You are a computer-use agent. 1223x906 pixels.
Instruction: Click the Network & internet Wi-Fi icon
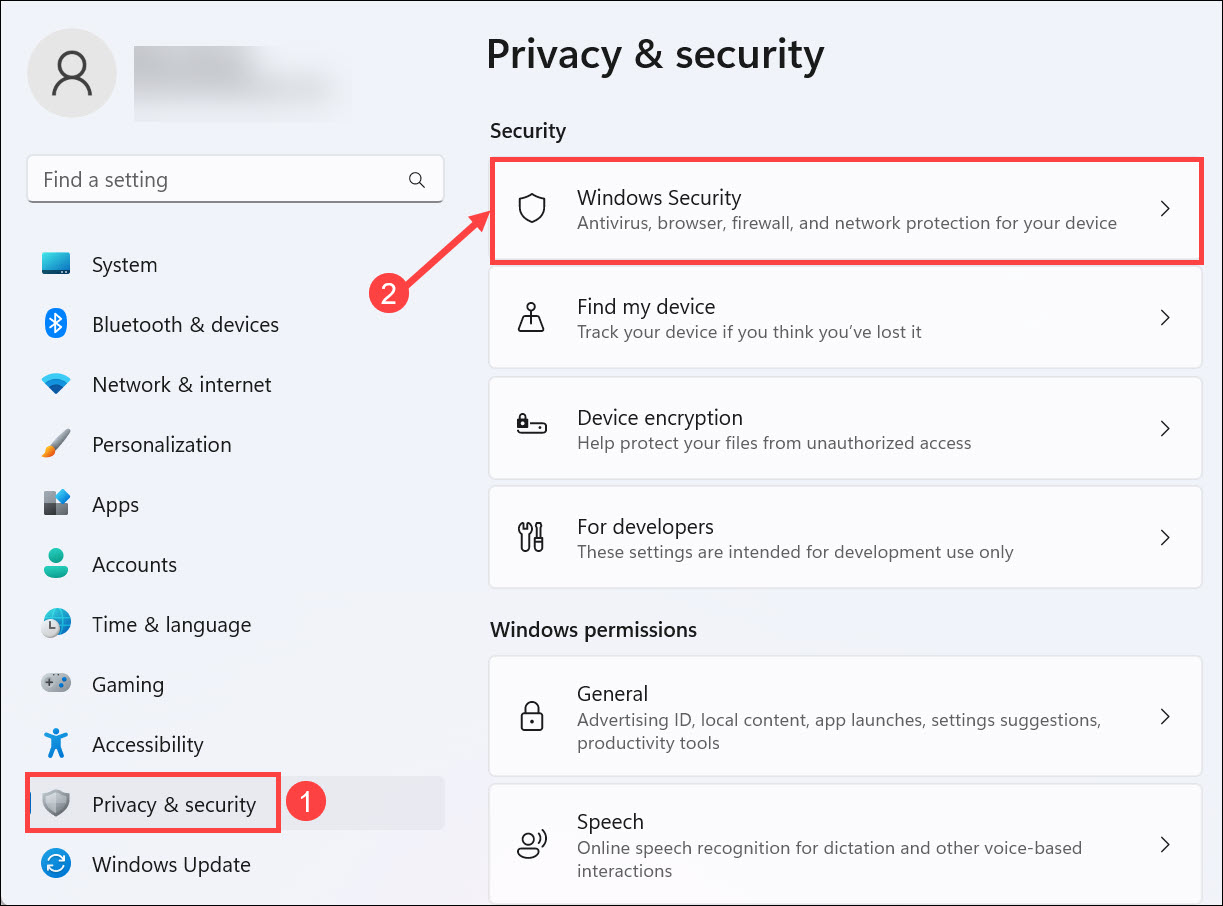56,384
